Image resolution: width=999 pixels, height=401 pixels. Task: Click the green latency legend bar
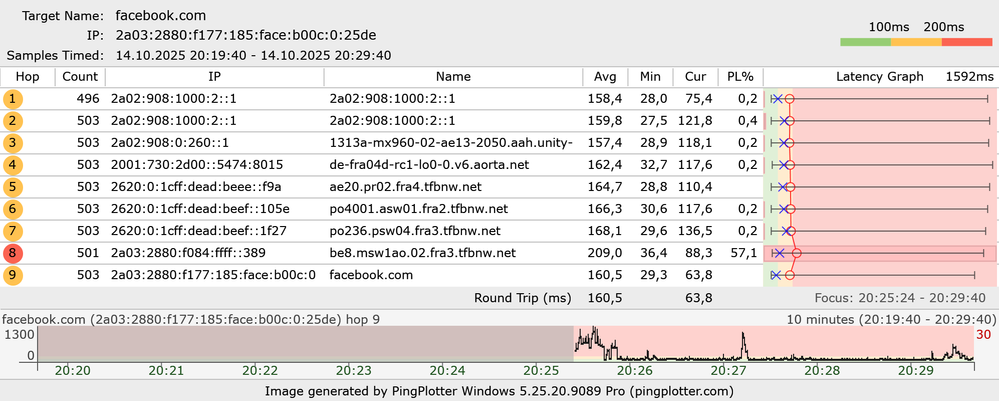865,43
